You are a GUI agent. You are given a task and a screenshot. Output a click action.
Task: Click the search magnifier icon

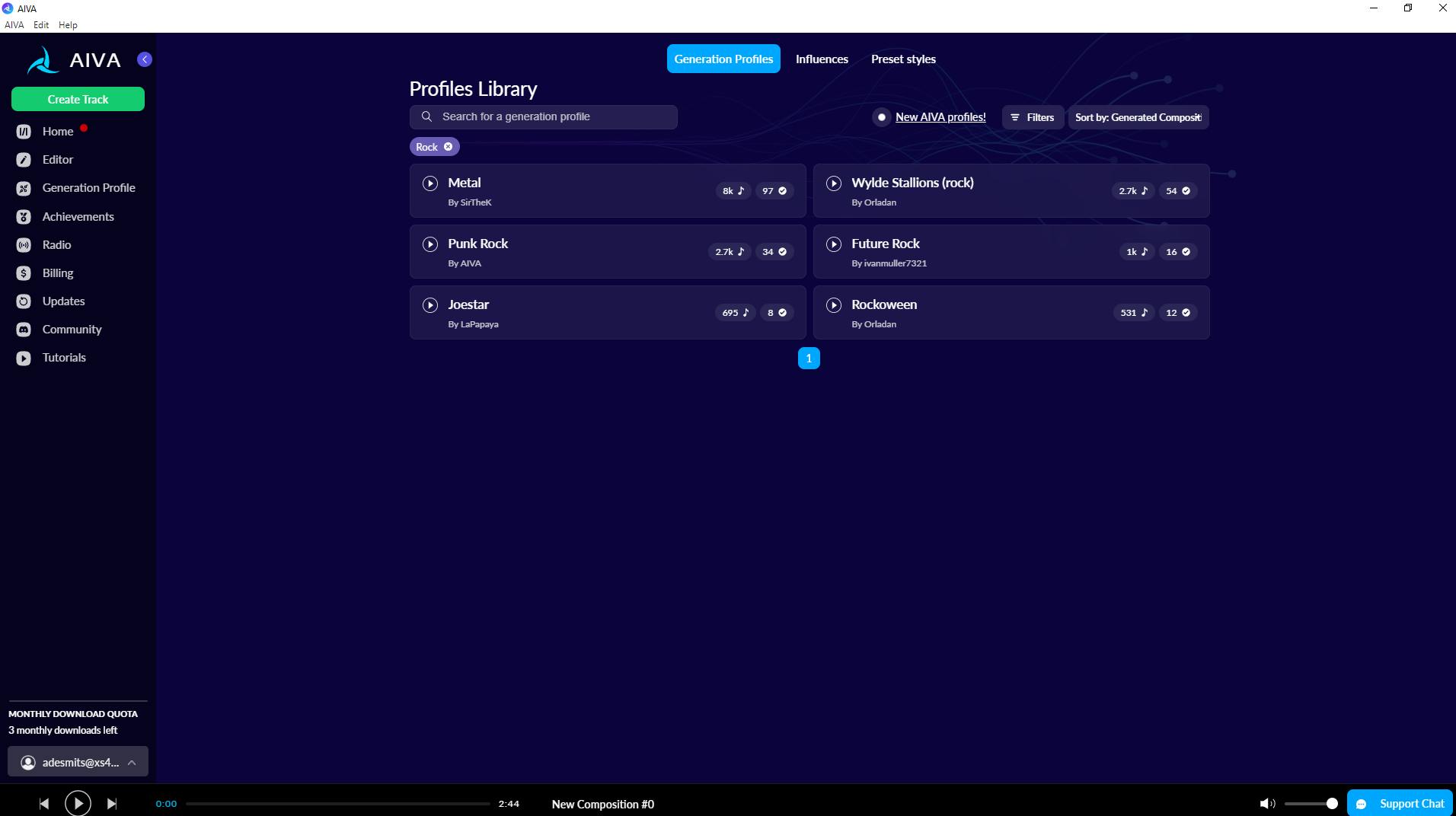[x=426, y=116]
